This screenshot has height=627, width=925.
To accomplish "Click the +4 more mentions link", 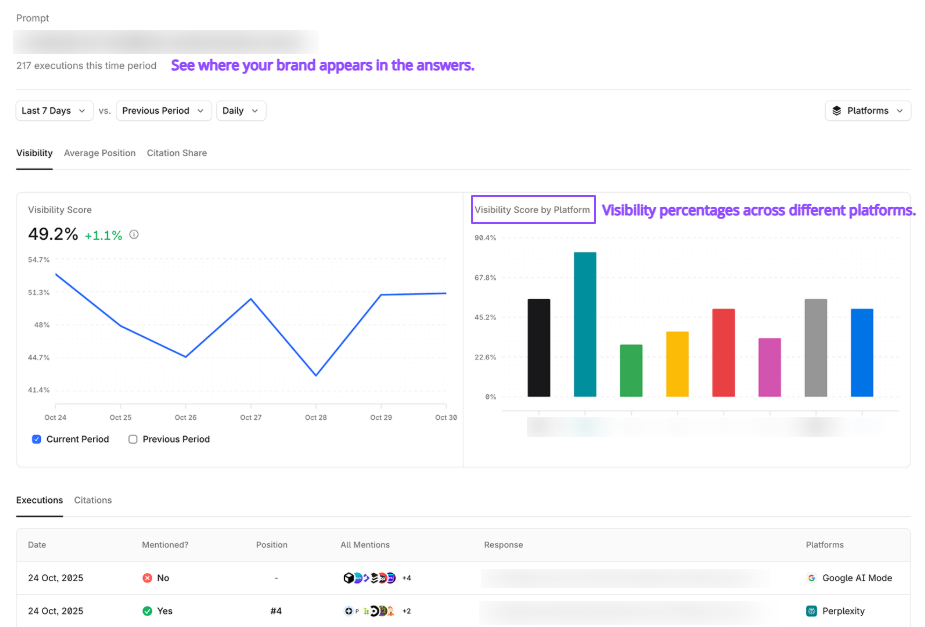I will [407, 578].
